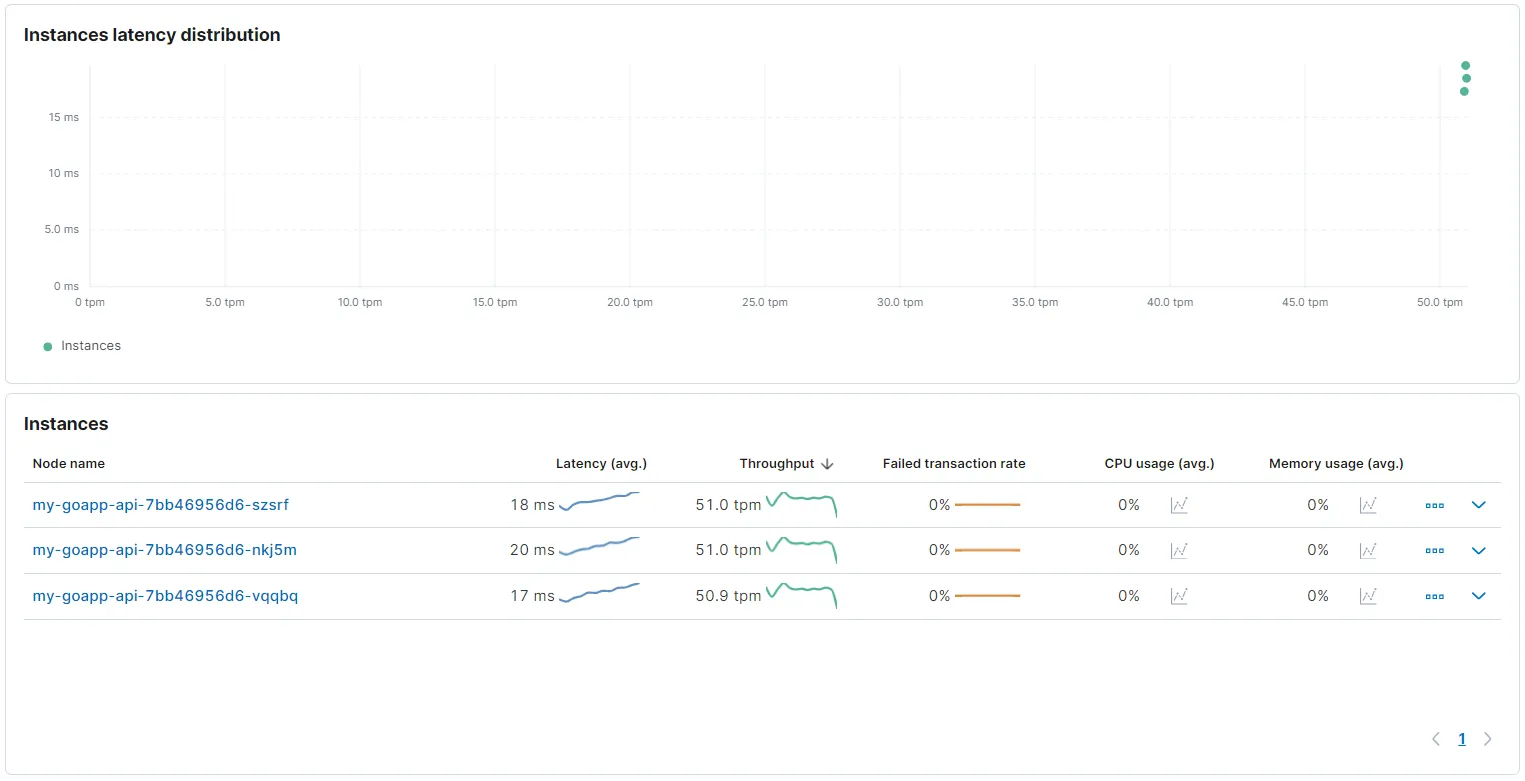The width and height of the screenshot is (1525, 781).
Task: Sort by CPU usage (avg.) column
Action: (1159, 464)
